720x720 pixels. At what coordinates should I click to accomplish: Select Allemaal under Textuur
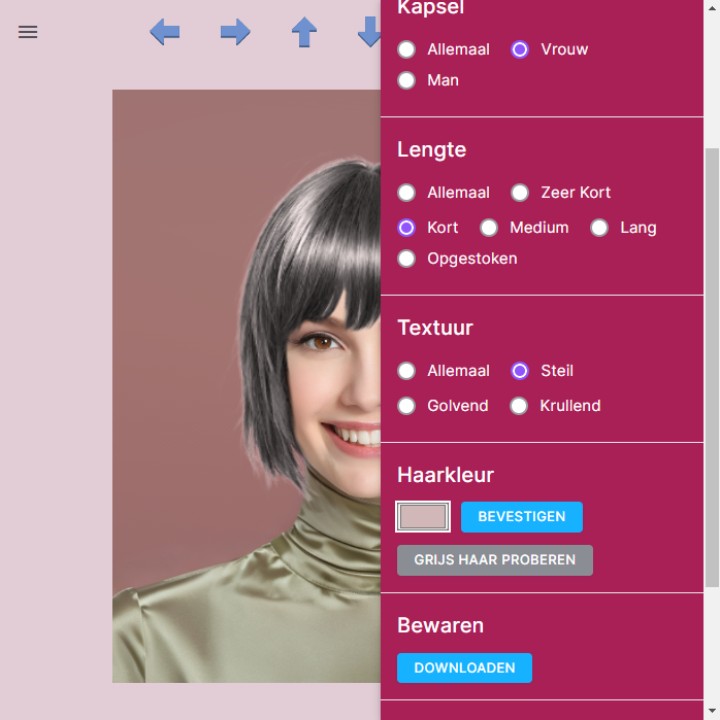[407, 371]
